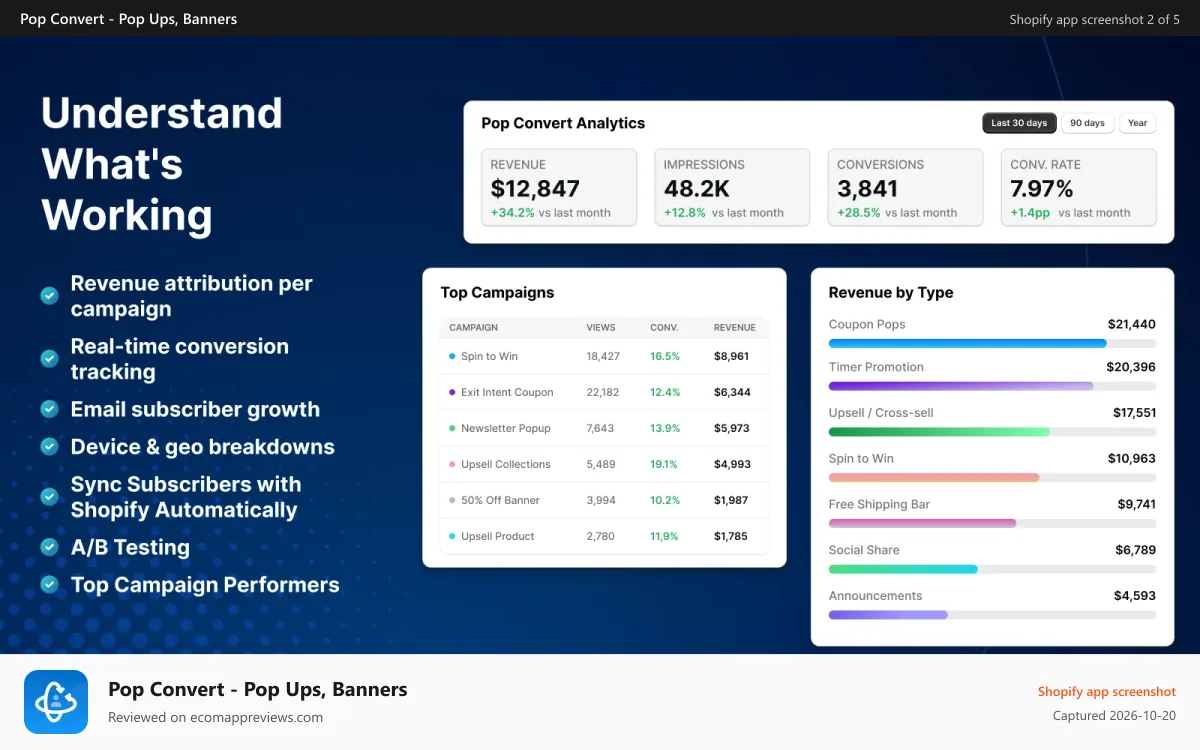Click checkmark icon beside A/B Testing
This screenshot has width=1200, height=750.
pos(48,547)
